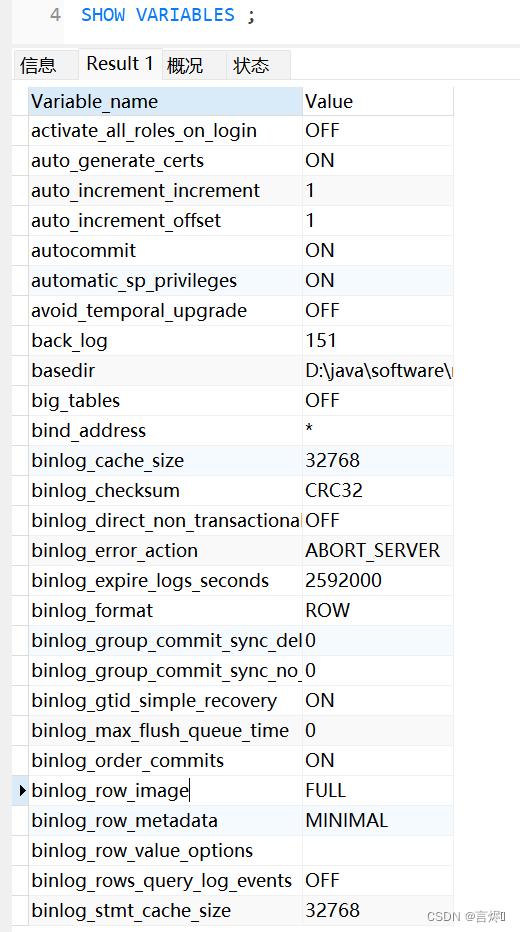520x932 pixels.
Task: Click the ON value of binlog_order_commits
Action: pyautogui.click(x=378, y=761)
